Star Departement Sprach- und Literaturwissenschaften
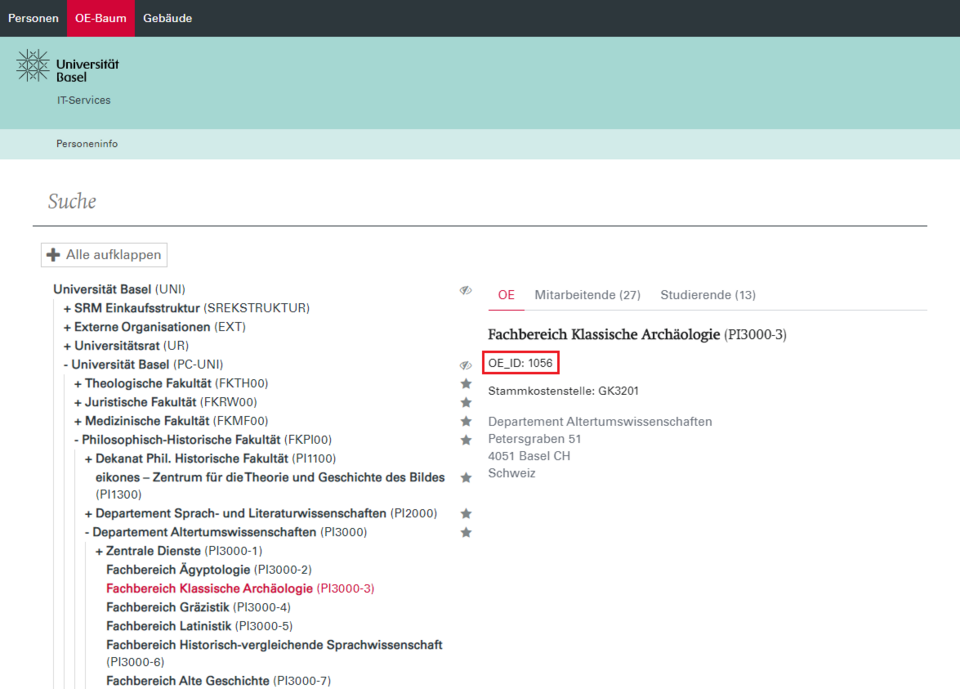Screen dimensions: 960x689 click(x=466, y=514)
